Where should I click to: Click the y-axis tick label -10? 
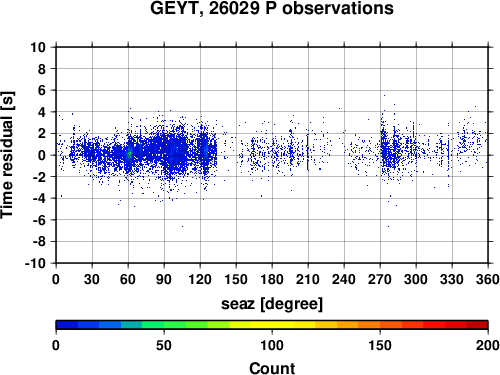pos(35,263)
